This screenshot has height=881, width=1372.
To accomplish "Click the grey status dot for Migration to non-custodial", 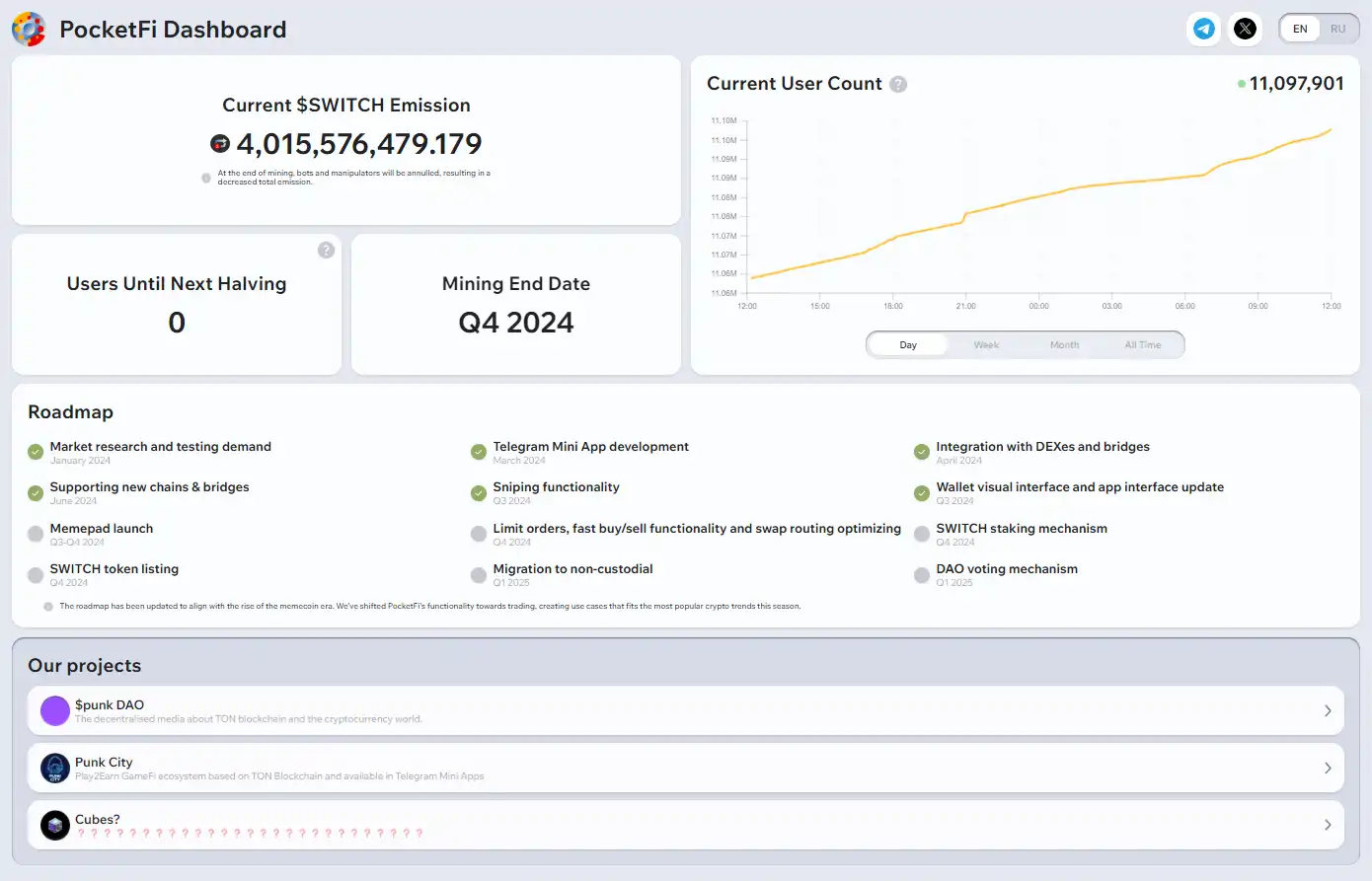I will click(x=479, y=574).
